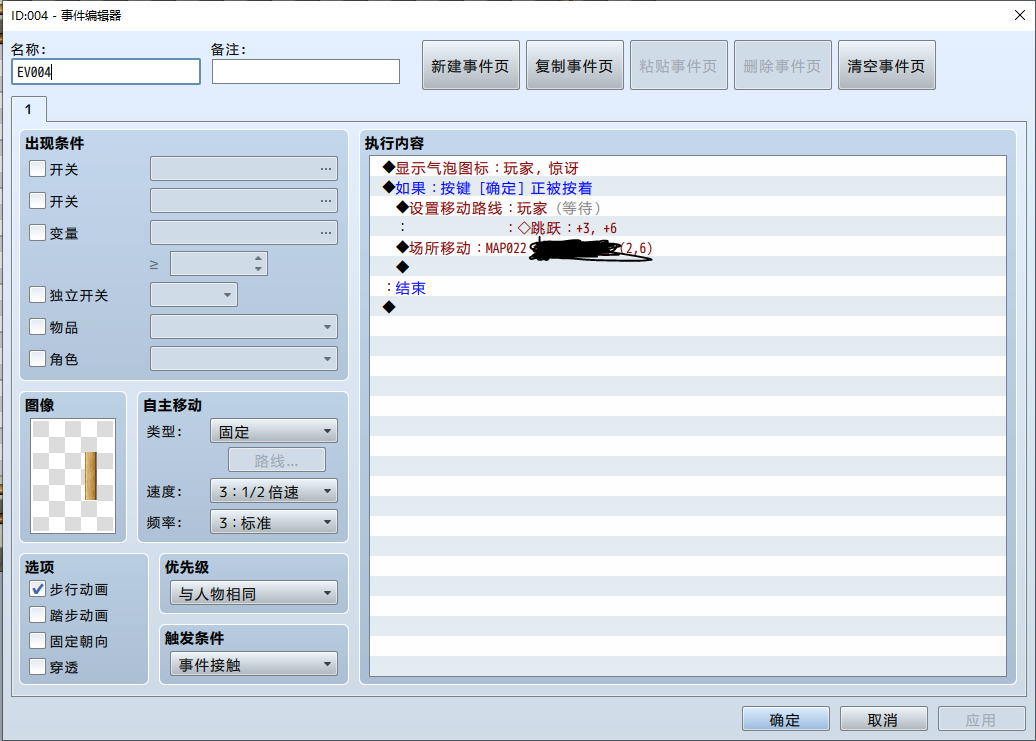This screenshot has width=1036, height=741.
Task: Click the ellipsis in first 开关 selector
Action: pyautogui.click(x=326, y=169)
